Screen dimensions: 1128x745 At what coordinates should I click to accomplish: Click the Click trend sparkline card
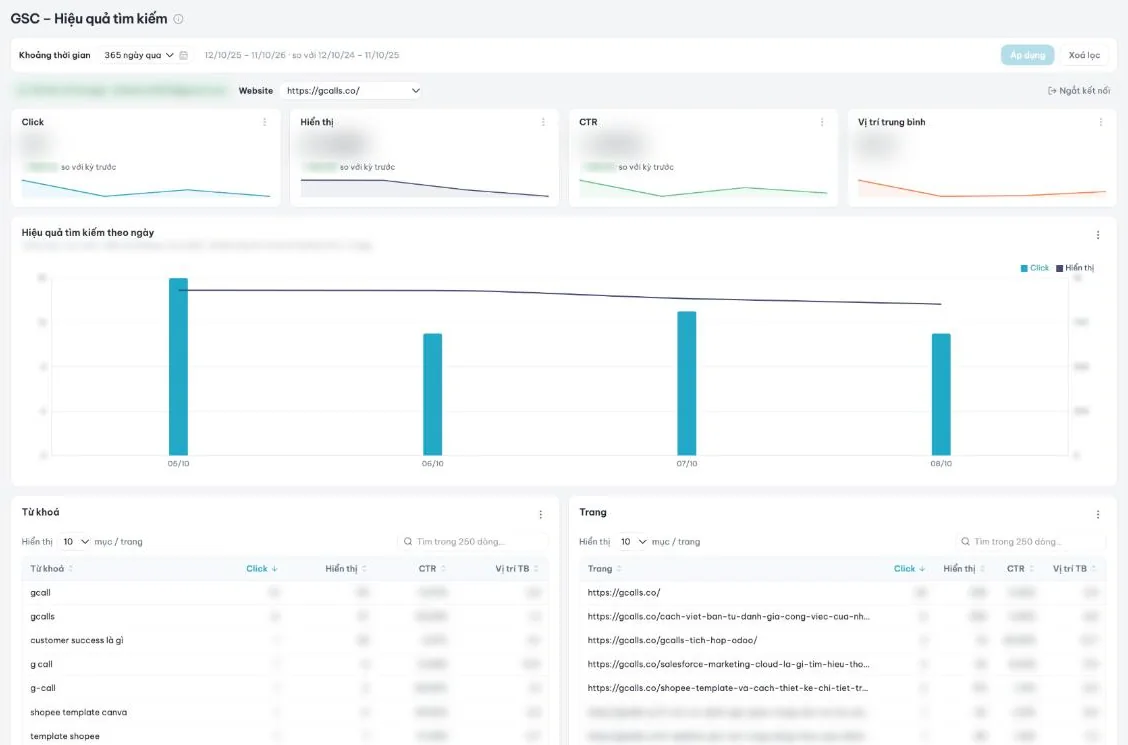point(145,188)
